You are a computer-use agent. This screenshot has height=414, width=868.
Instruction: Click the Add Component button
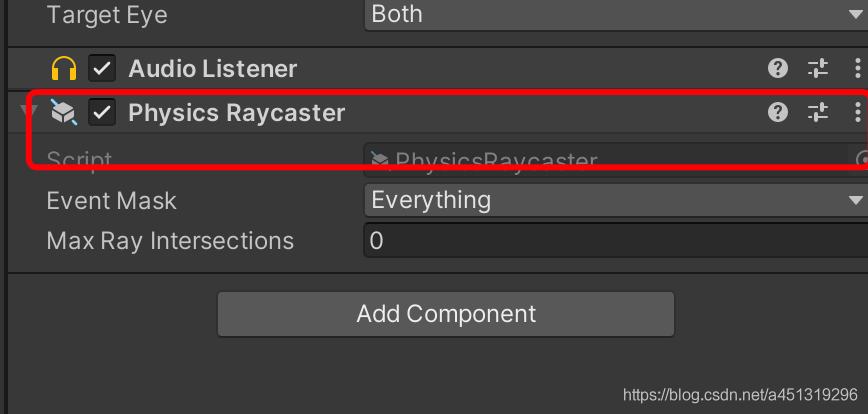(446, 314)
